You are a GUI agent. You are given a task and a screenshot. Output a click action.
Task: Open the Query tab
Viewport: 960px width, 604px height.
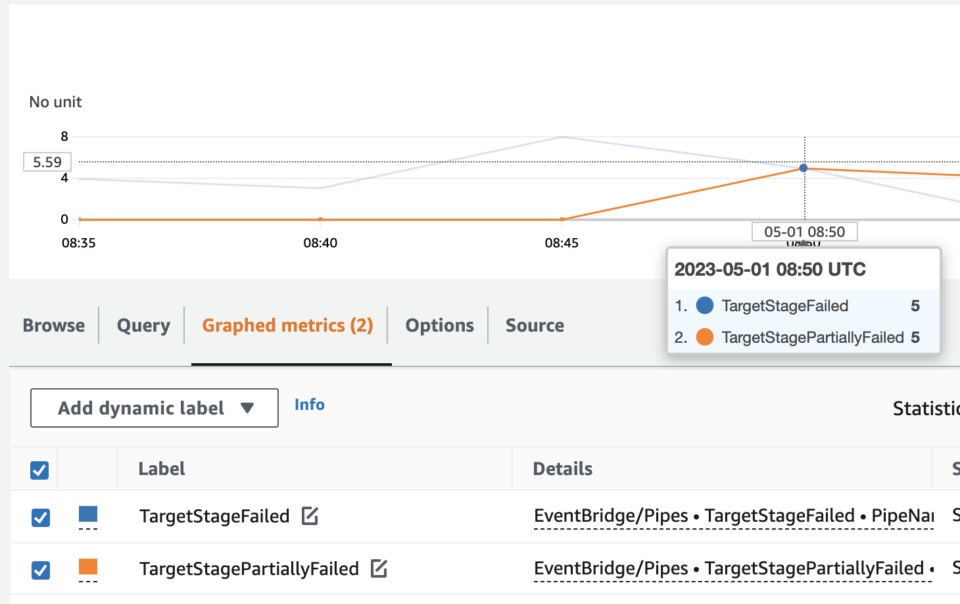click(x=143, y=325)
